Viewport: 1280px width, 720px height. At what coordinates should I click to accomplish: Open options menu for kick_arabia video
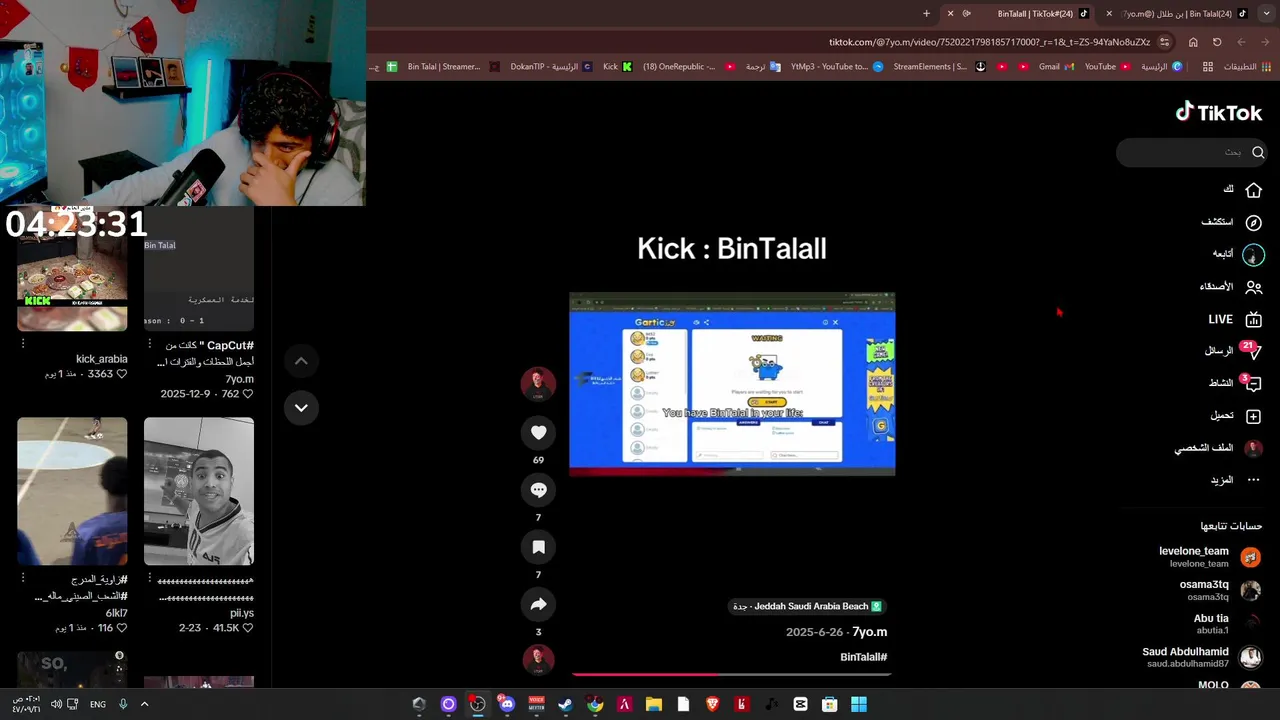23,344
